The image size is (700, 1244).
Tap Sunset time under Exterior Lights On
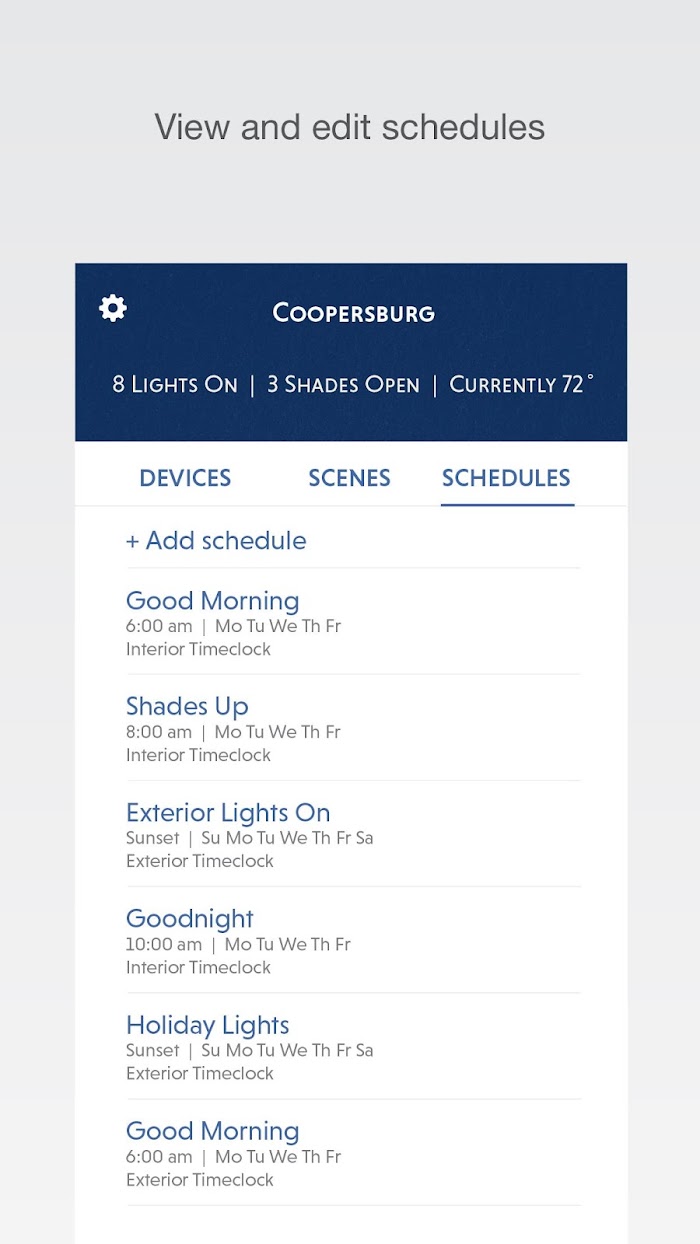pyautogui.click(x=153, y=838)
